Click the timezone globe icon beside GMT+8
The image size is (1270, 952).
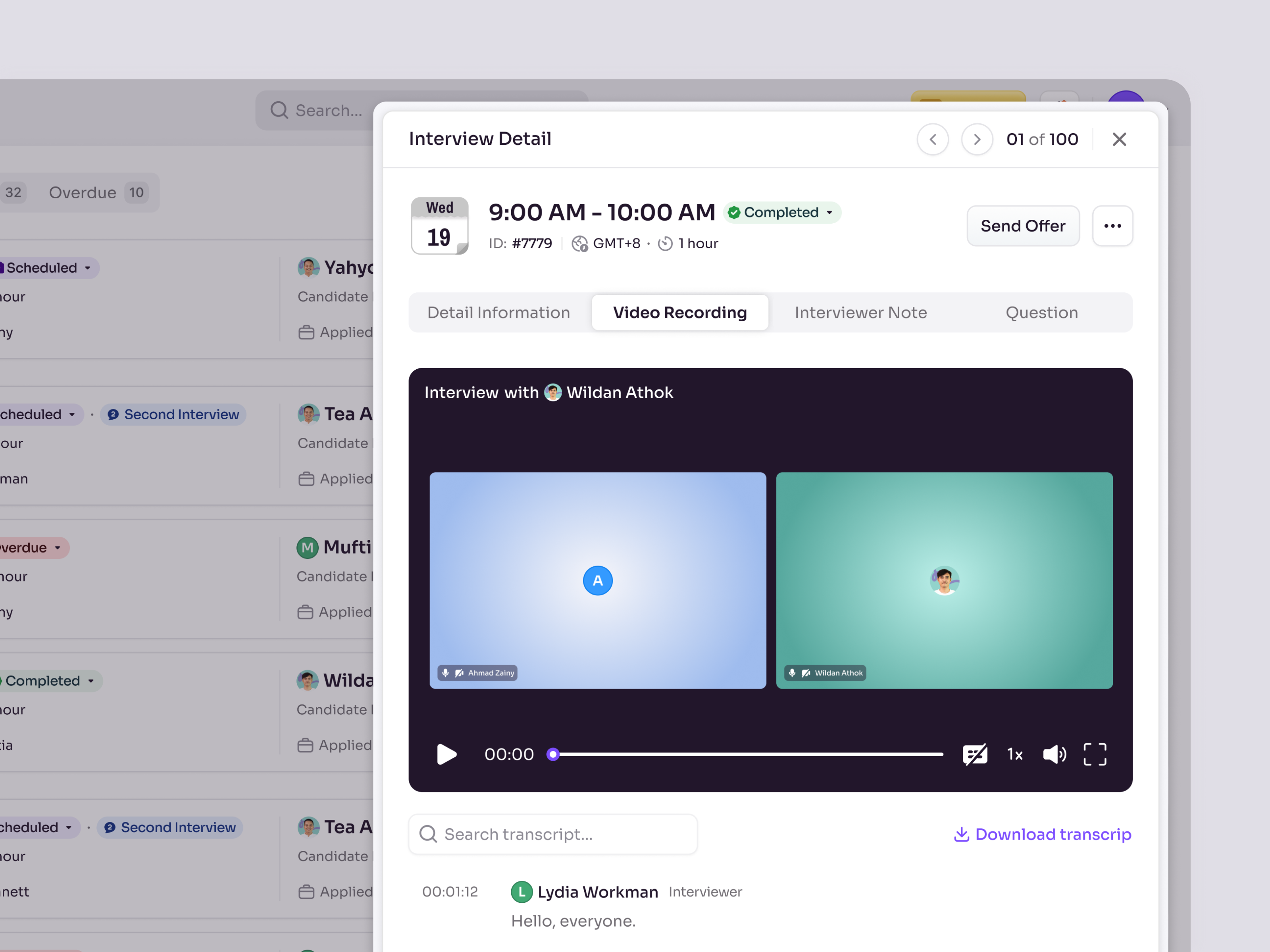[579, 243]
